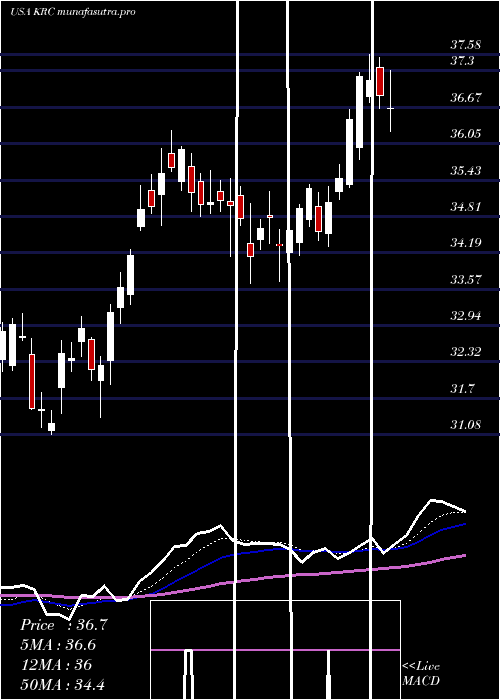Select the 32.94 price axis label

tap(466, 316)
